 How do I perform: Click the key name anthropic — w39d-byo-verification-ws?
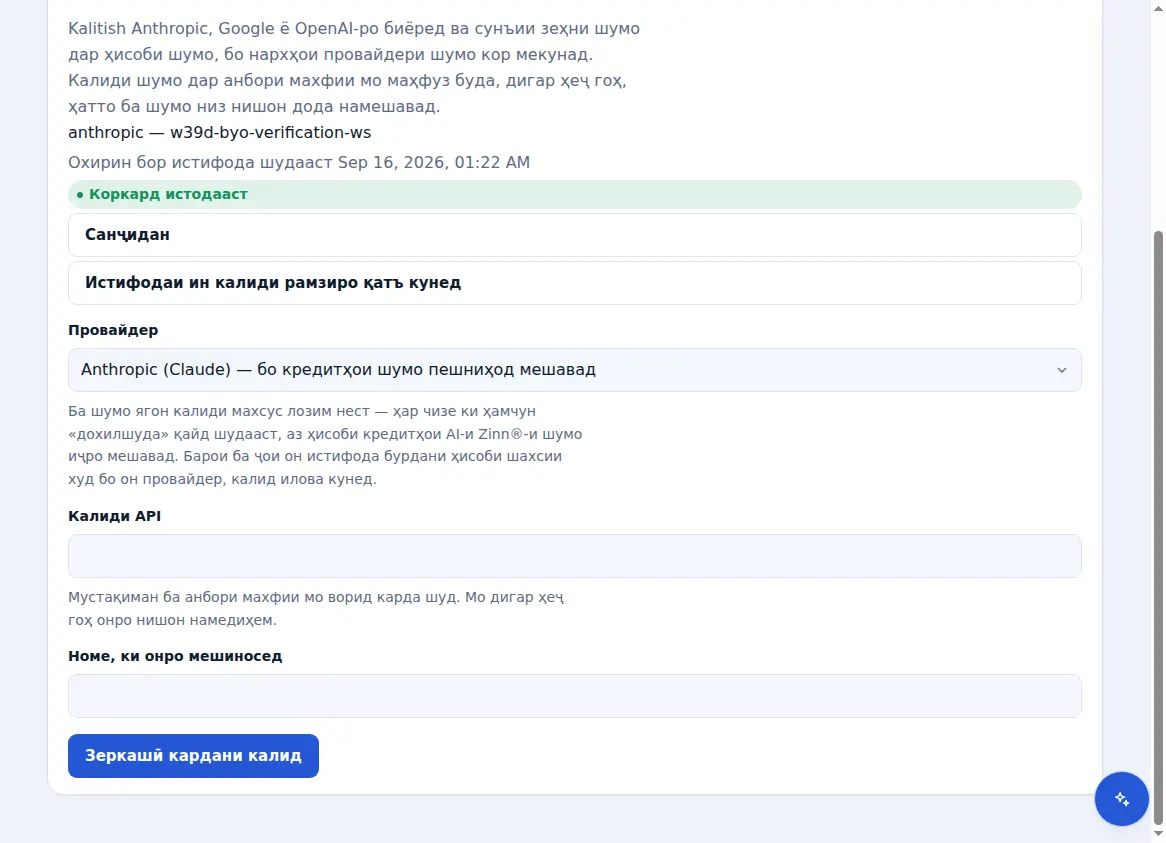(x=219, y=132)
